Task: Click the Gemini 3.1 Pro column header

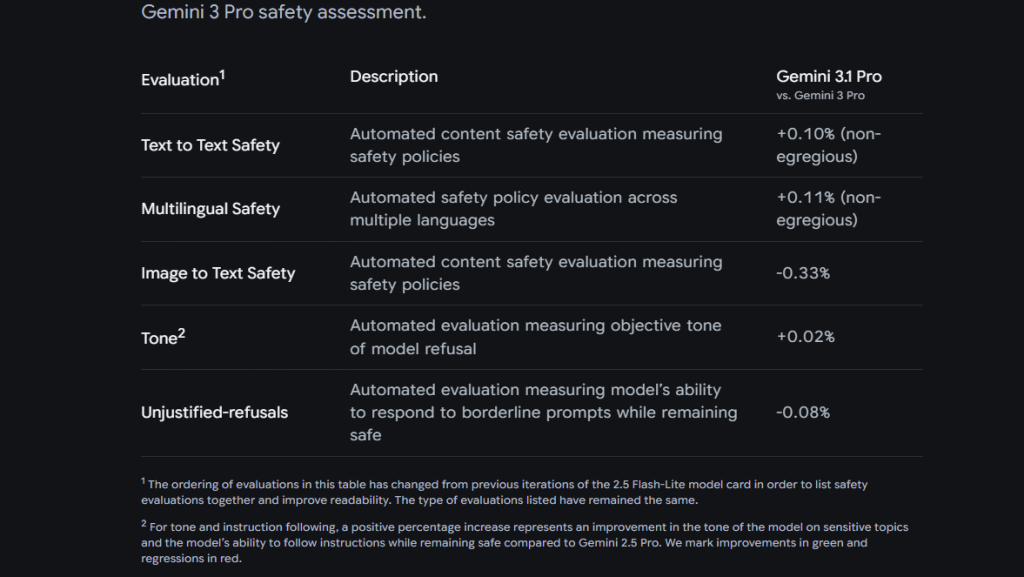Action: tap(829, 77)
